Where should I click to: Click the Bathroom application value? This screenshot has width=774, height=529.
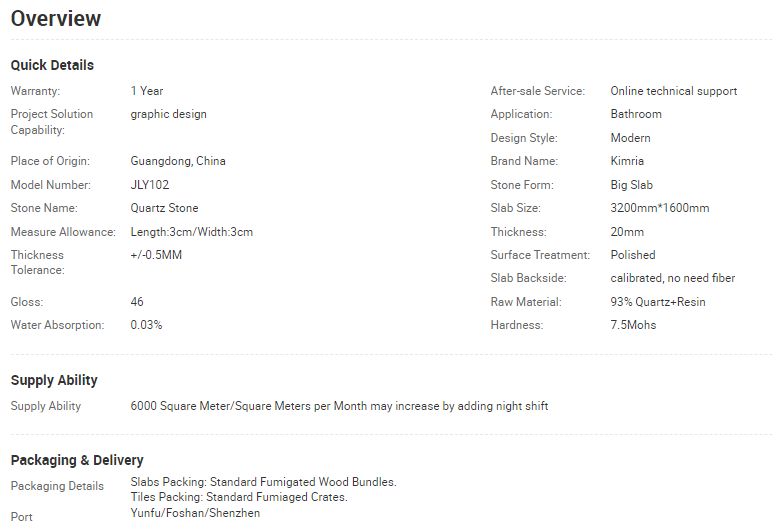[636, 114]
